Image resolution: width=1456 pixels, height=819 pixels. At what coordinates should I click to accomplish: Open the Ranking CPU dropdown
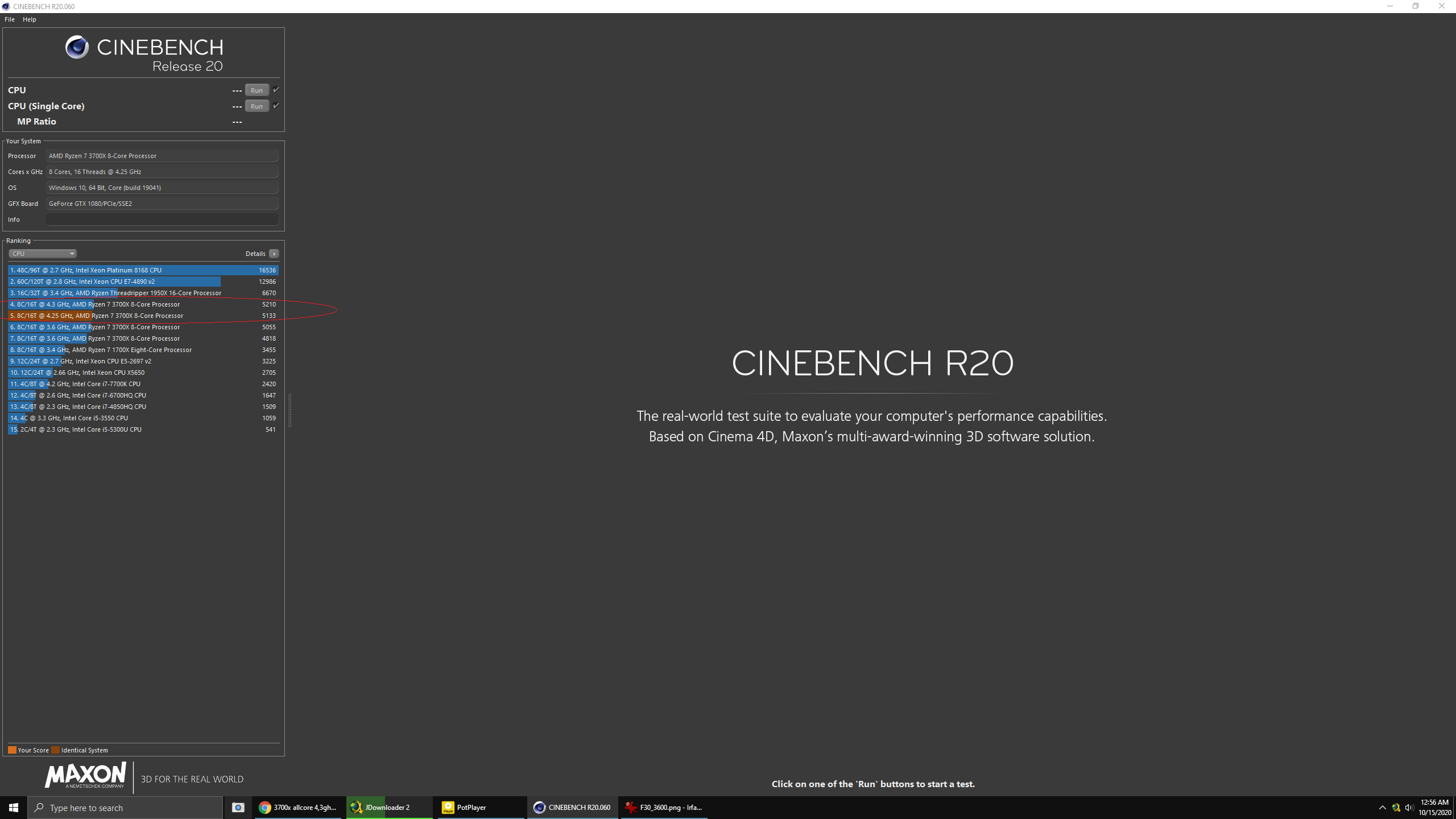[x=42, y=254]
